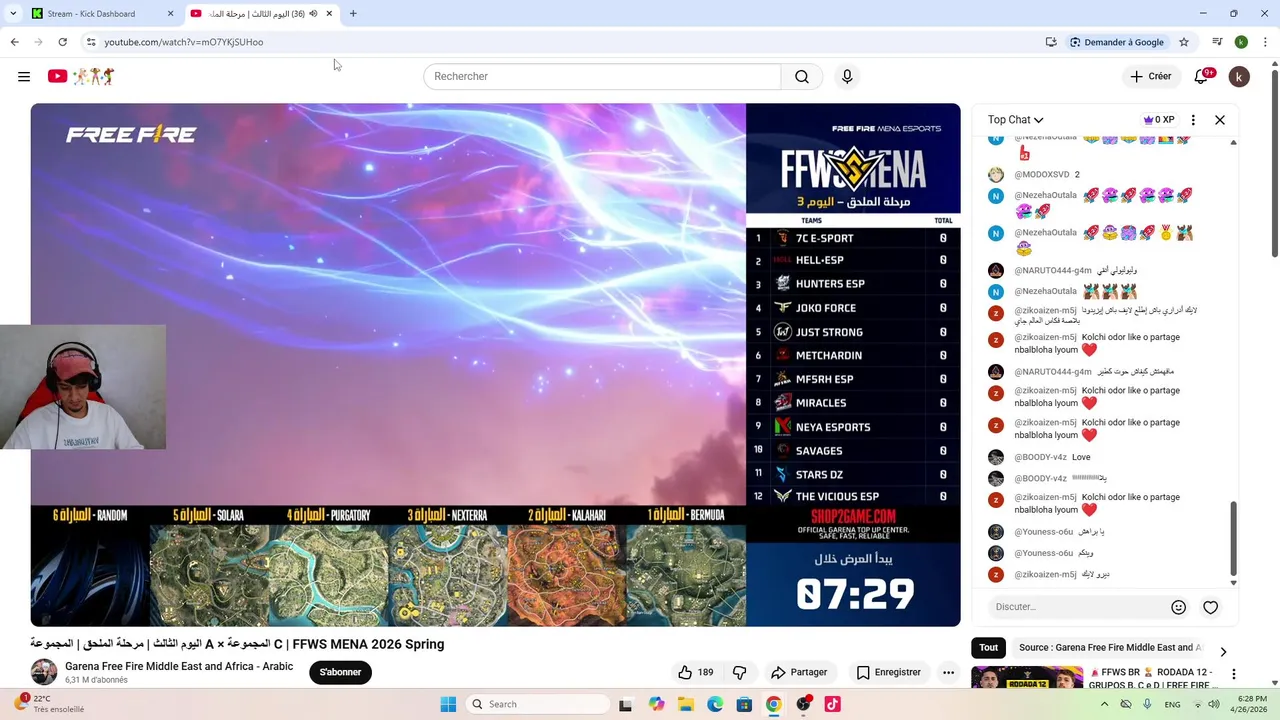This screenshot has width=1280, height=720.
Task: Click the S'abonner subscribe button
Action: (340, 672)
